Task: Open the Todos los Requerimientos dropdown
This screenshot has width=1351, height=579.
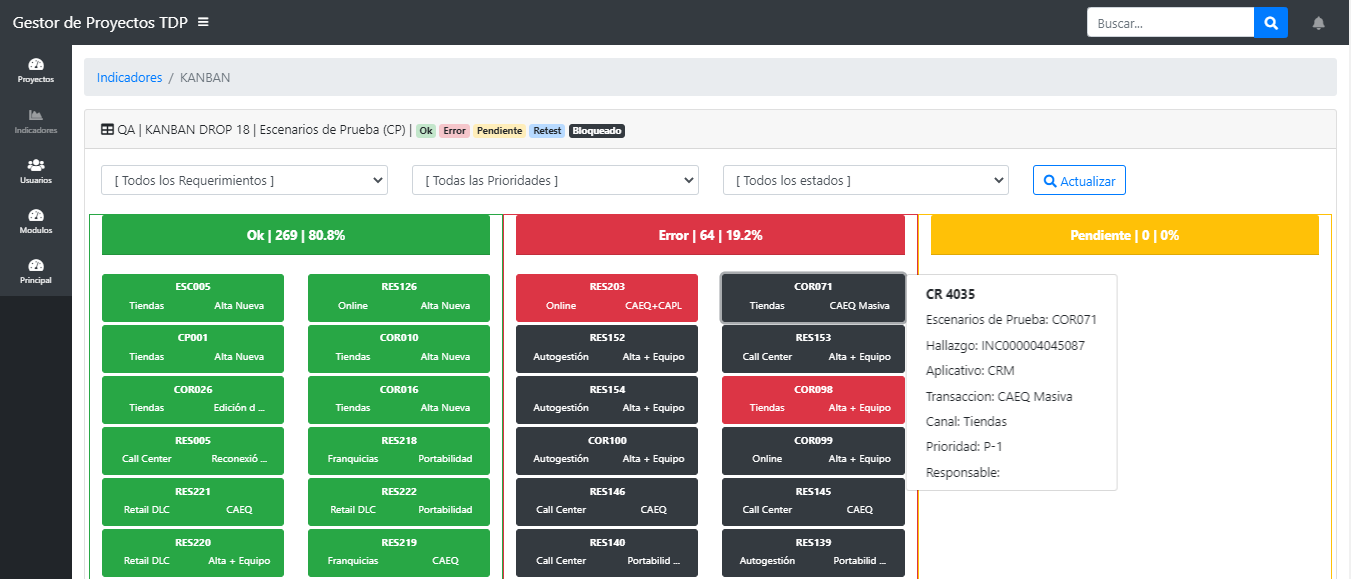Action: click(x=245, y=180)
